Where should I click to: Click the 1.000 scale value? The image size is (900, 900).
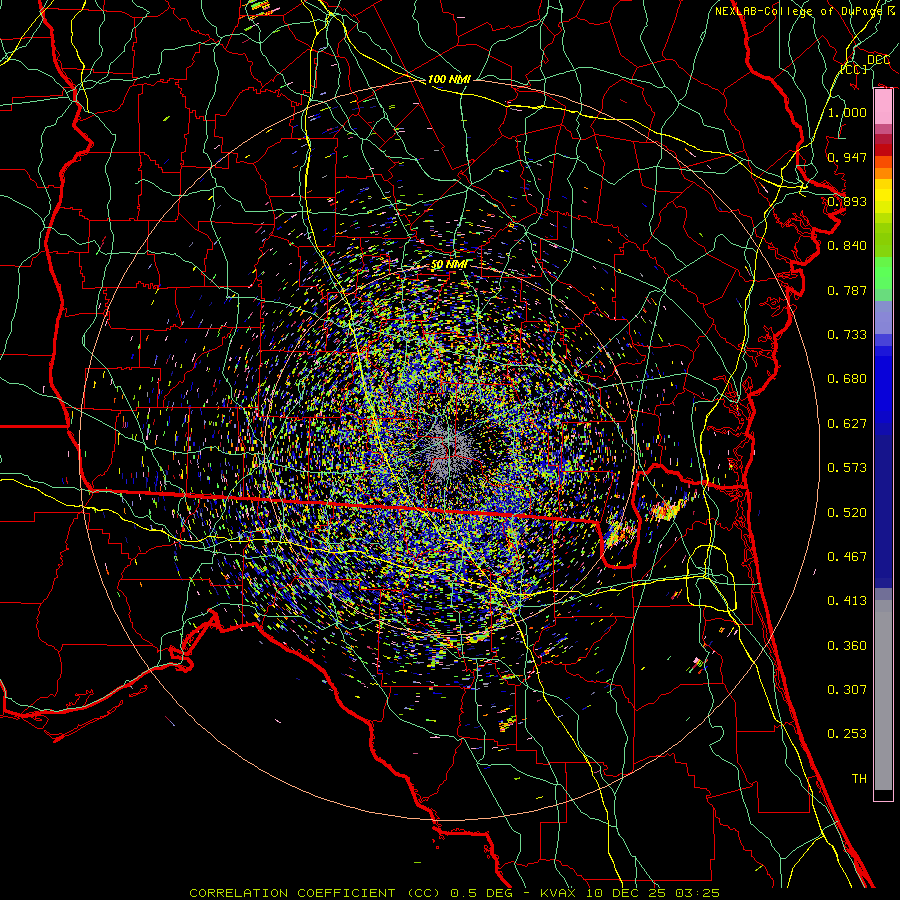pos(847,112)
